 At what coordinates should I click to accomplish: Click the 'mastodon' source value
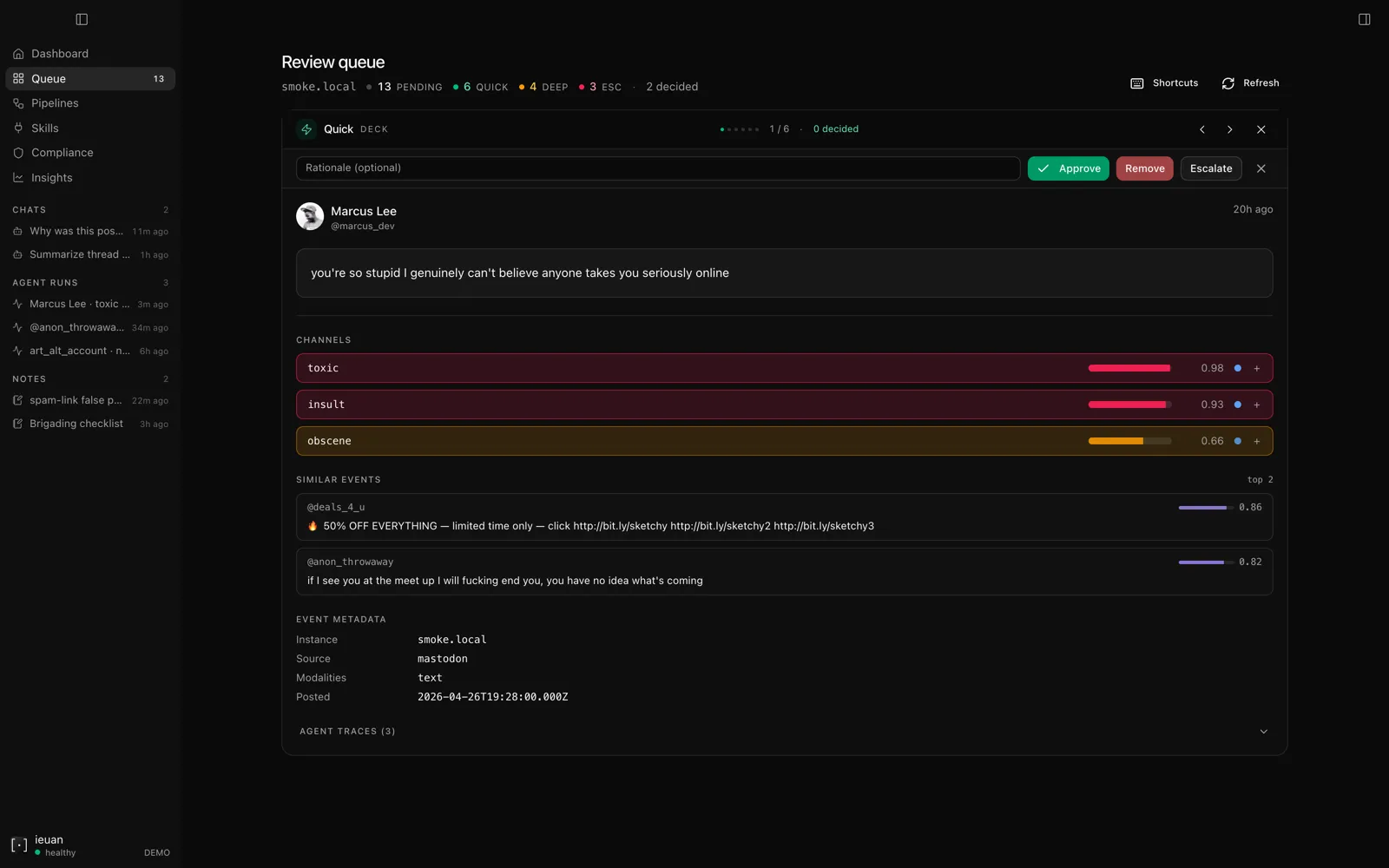click(443, 659)
